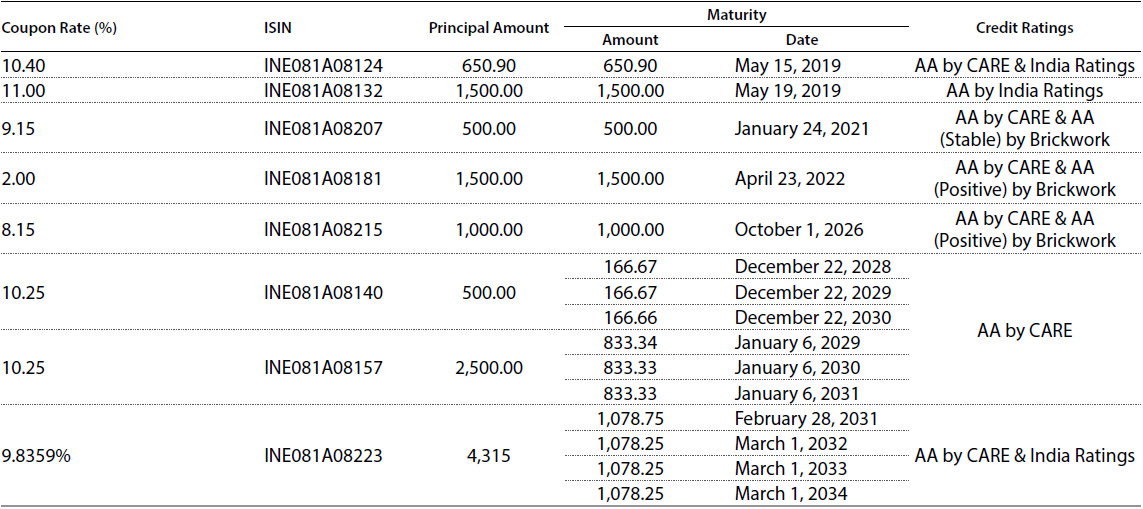
Task: Select the Maturity header cell
Action: [736, 14]
